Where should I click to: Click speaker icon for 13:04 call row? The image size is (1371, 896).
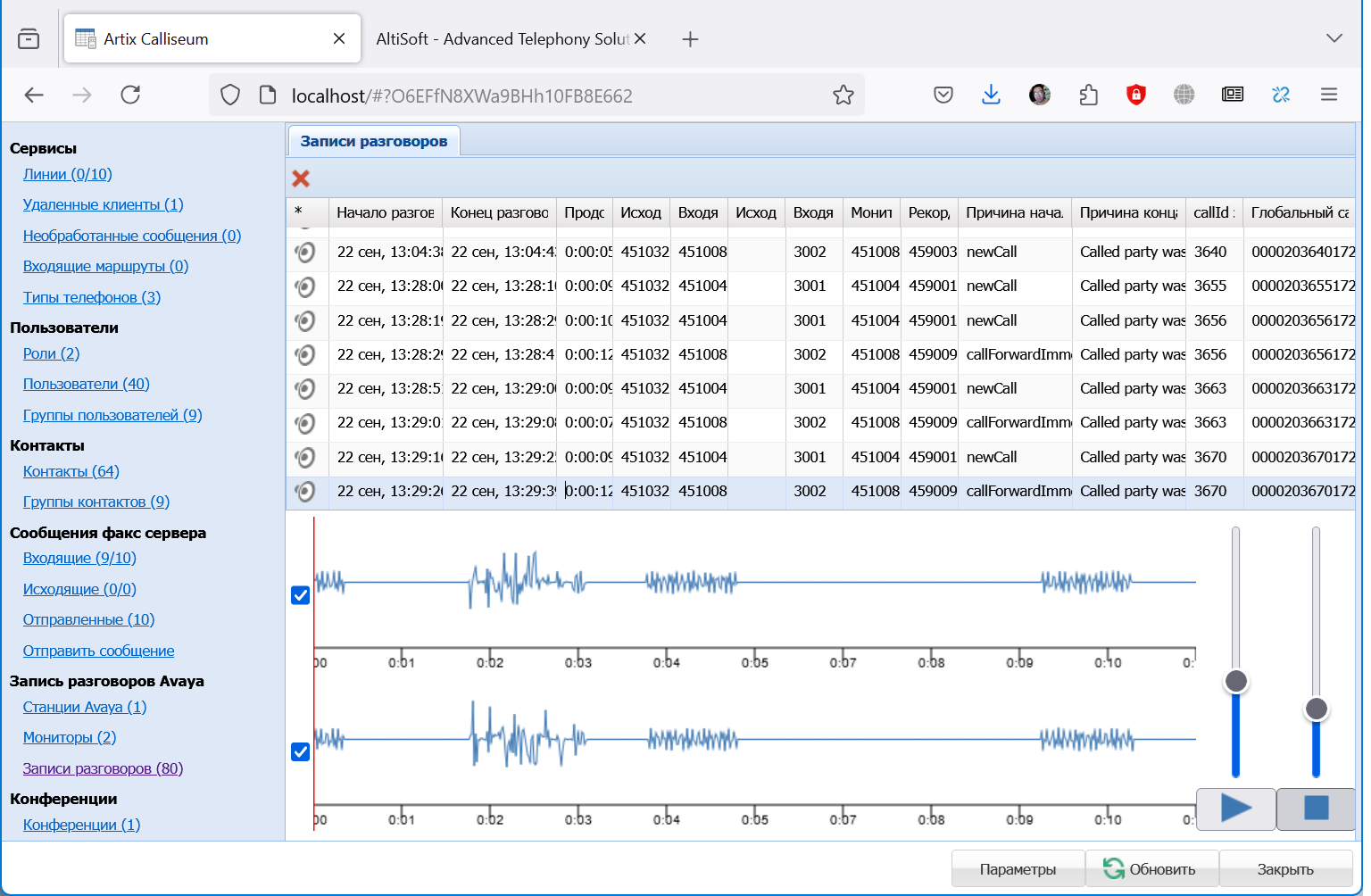pos(305,253)
